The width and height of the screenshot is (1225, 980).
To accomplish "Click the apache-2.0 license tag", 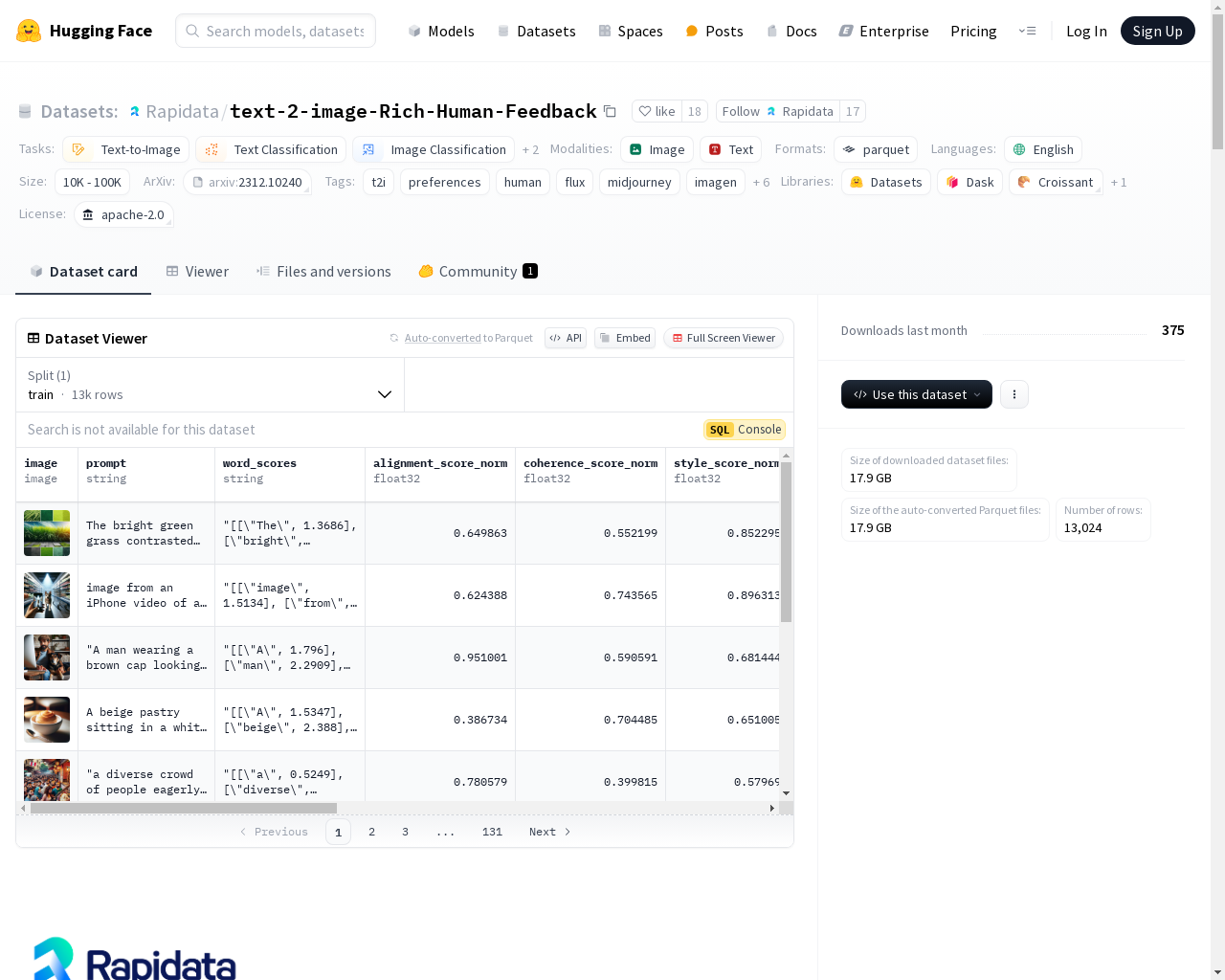I will point(123,214).
